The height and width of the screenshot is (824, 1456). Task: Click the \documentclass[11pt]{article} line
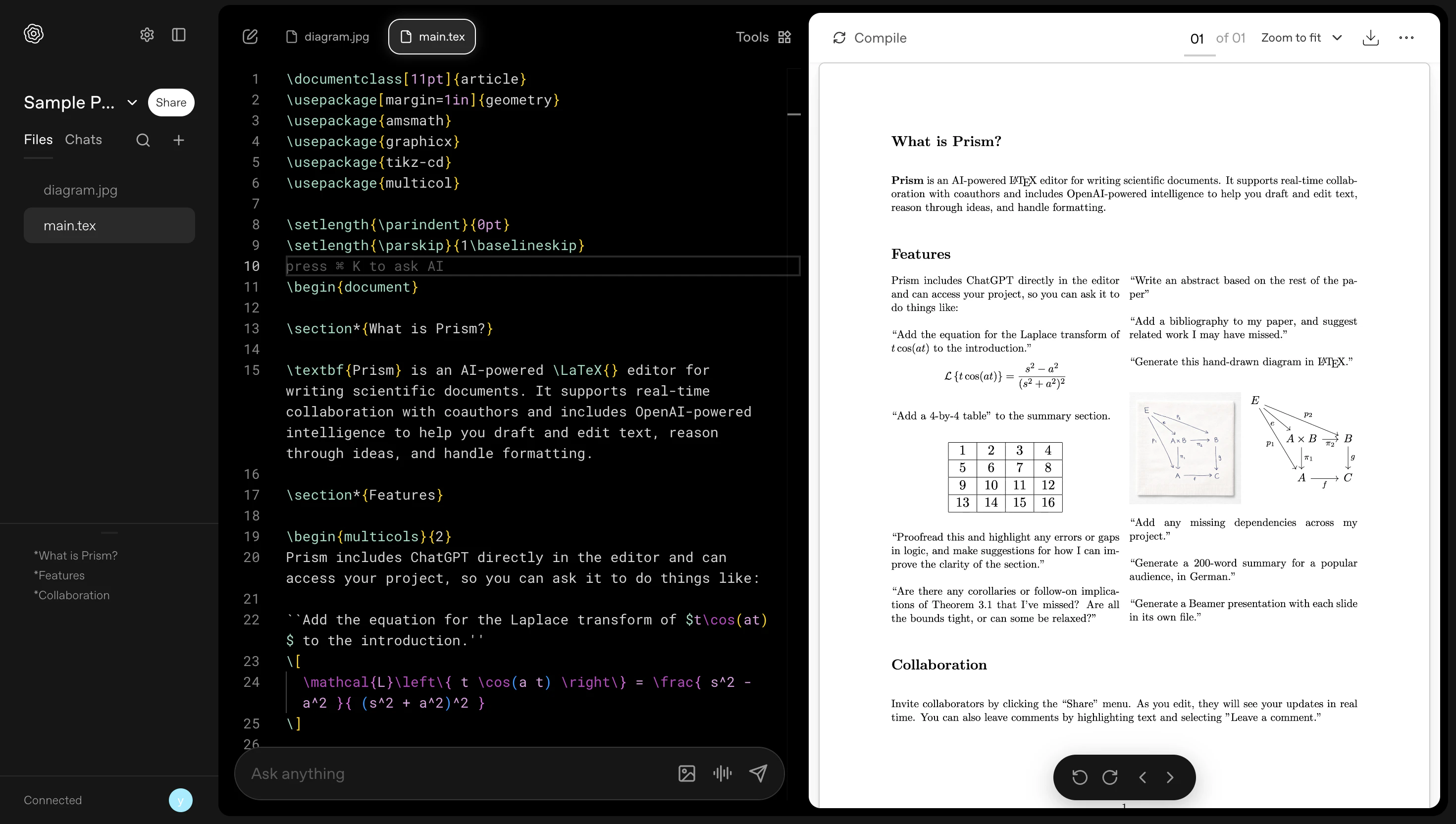406,79
